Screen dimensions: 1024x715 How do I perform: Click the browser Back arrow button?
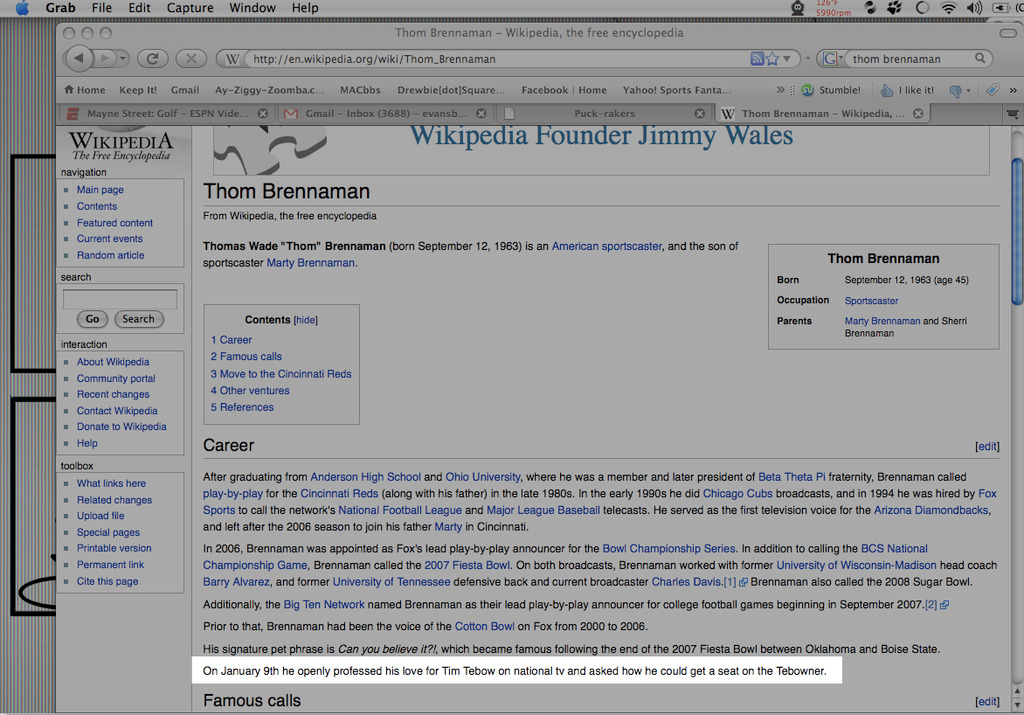(x=79, y=58)
